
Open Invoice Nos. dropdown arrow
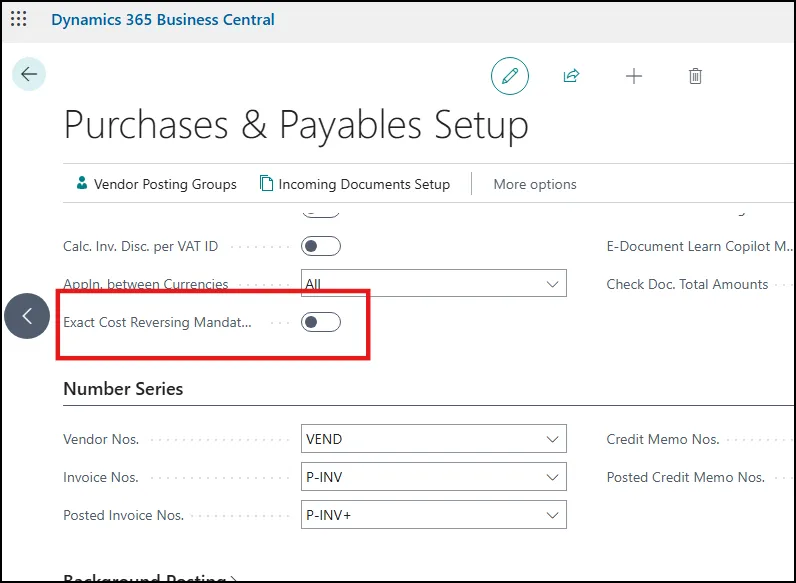[552, 477]
